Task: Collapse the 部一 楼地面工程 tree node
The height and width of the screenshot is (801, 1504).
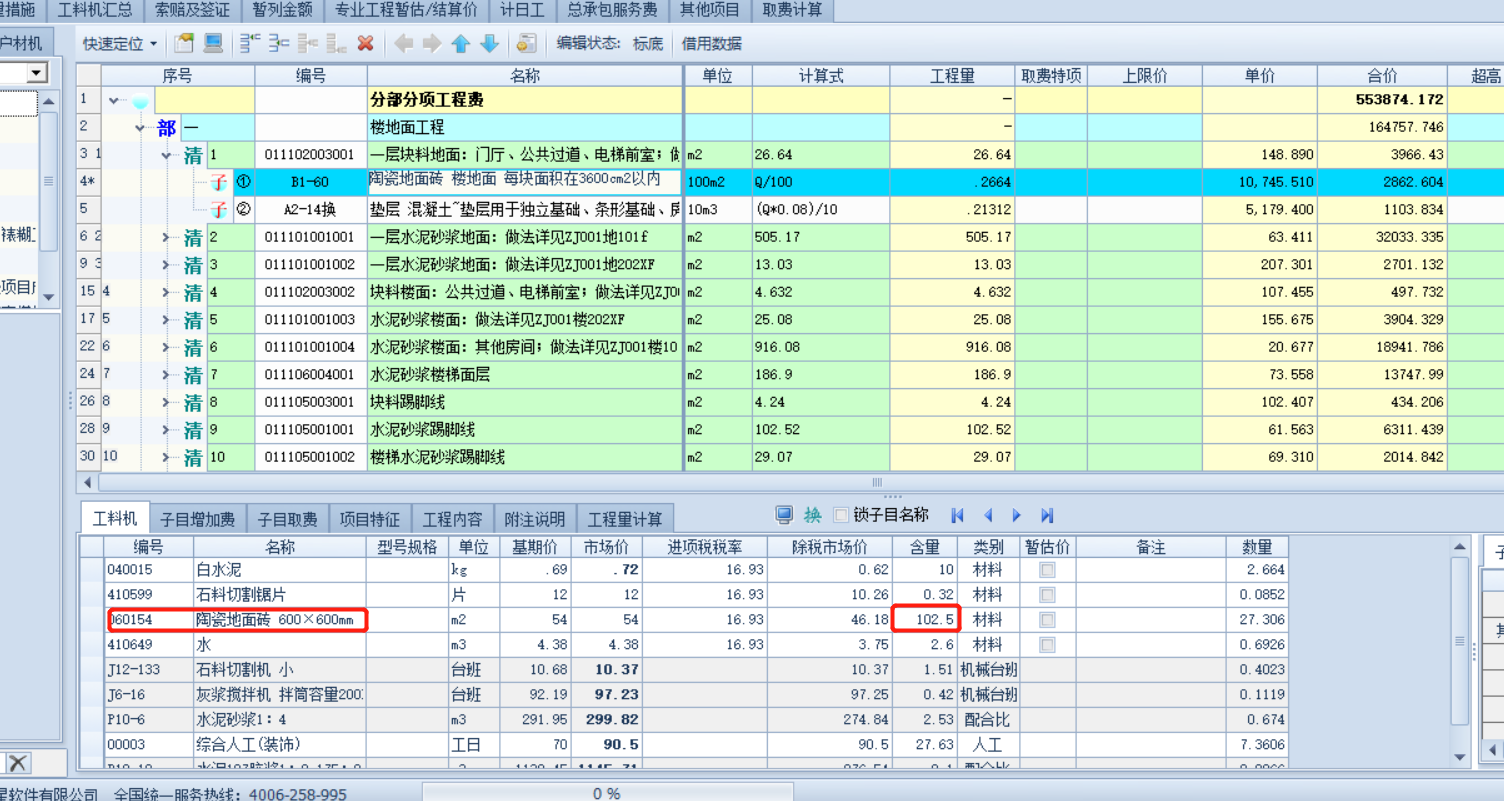Action: point(139,126)
